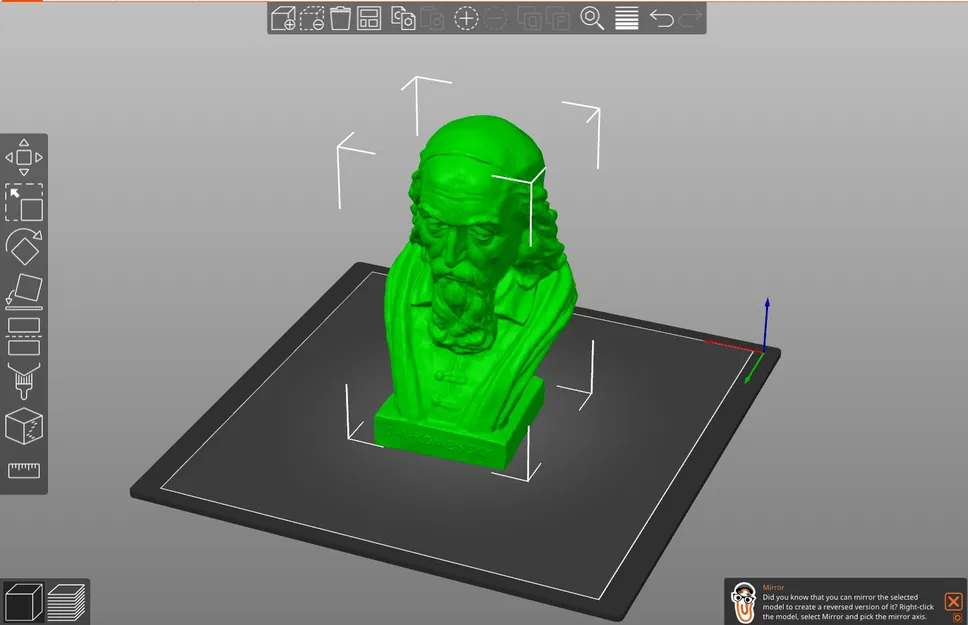Click the Split to objects icon
Viewport: 968px width, 625px height.
pyautogui.click(x=530, y=19)
